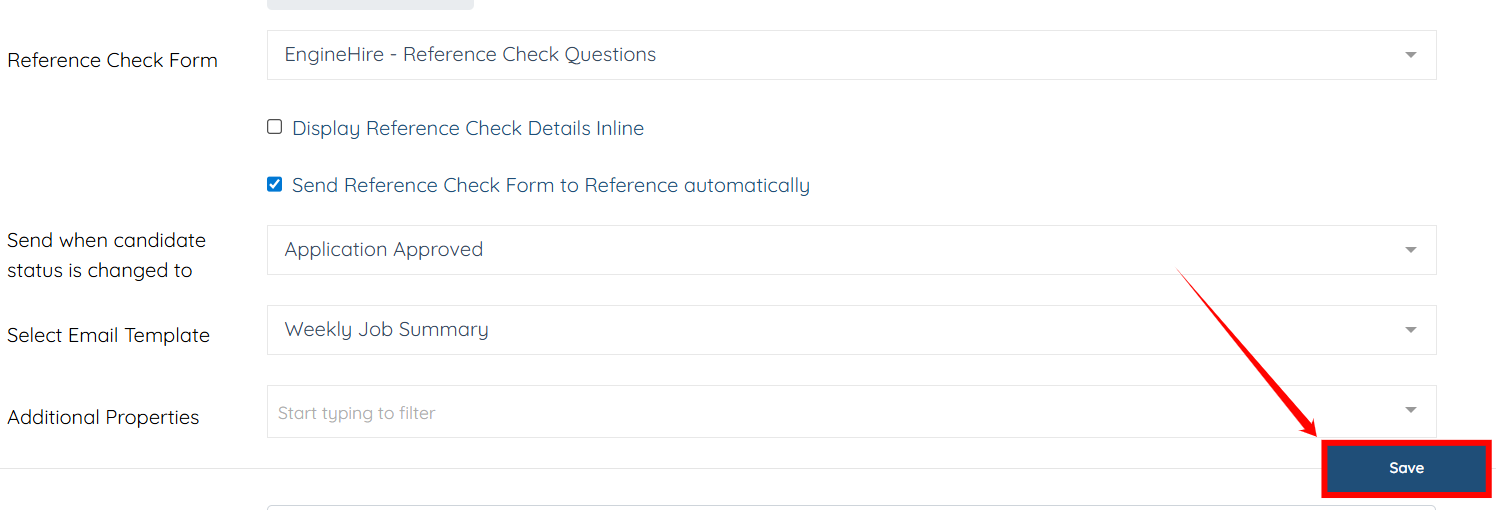Click the Select Email Template label
The image size is (1508, 510).
[x=108, y=336]
